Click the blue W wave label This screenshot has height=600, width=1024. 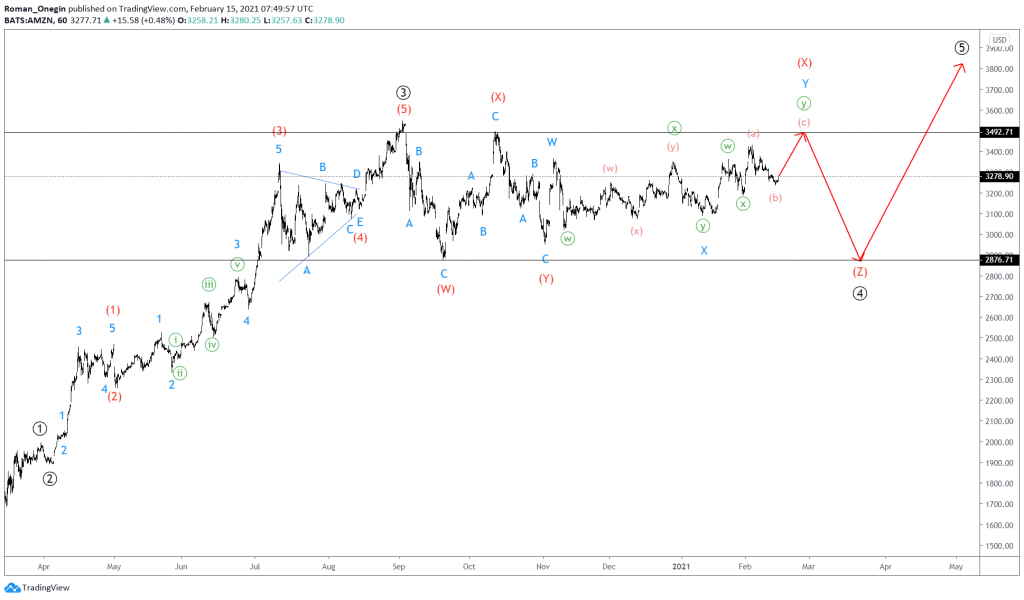(552, 142)
